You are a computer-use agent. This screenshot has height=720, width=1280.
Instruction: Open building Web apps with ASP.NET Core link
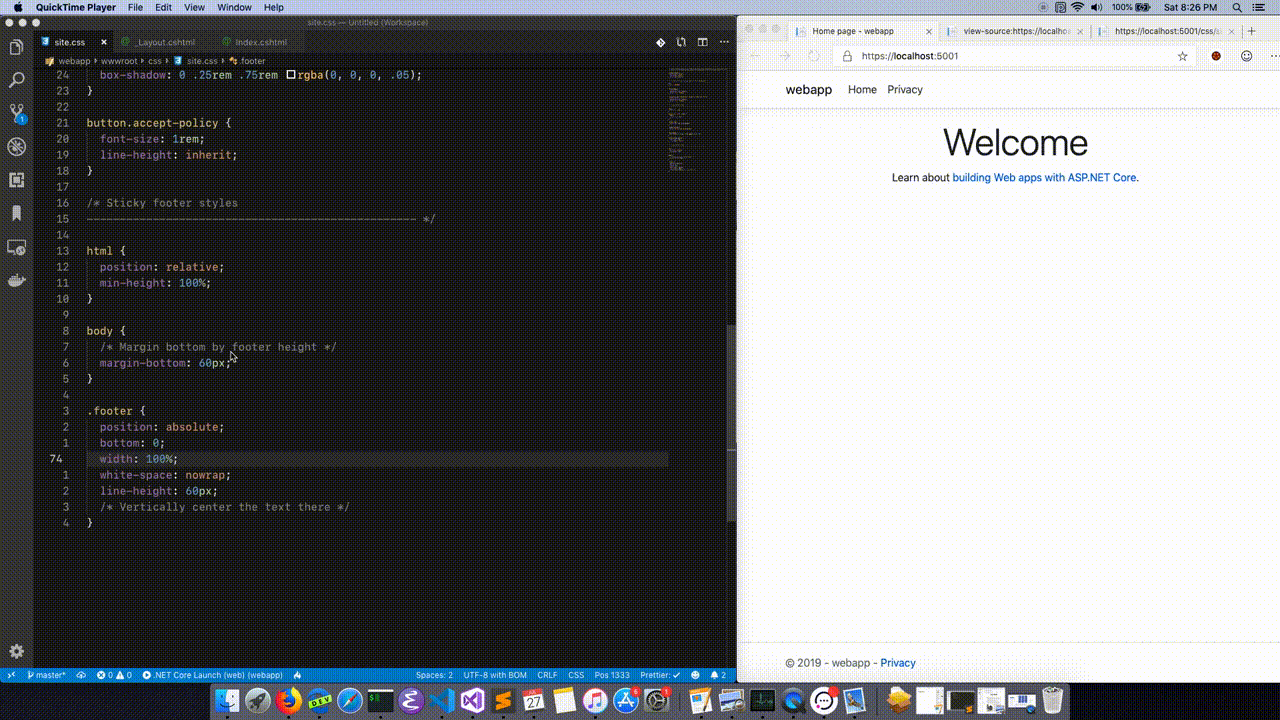1044,178
